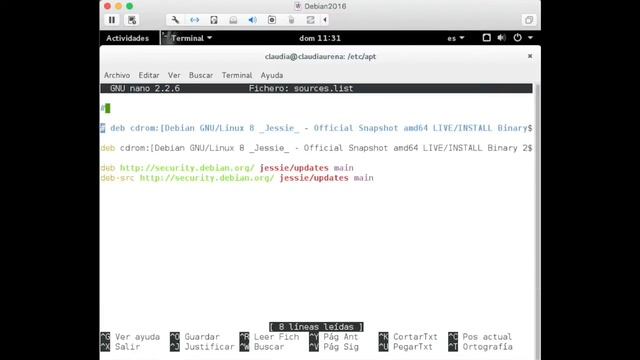The height and width of the screenshot is (360, 640).
Task: Click the 'Ortografía' nano shortcut
Action: 480,347
